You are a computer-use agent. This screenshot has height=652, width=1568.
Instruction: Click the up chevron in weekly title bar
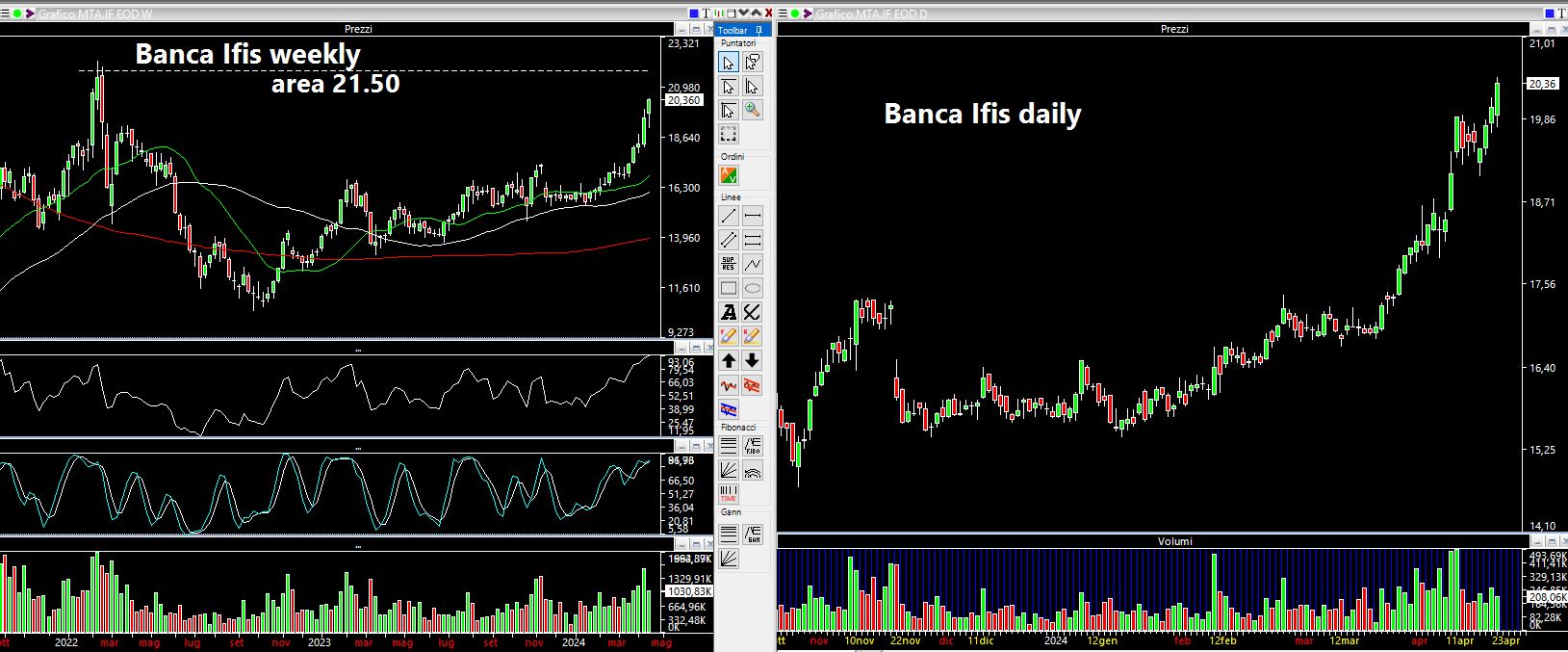(x=756, y=13)
